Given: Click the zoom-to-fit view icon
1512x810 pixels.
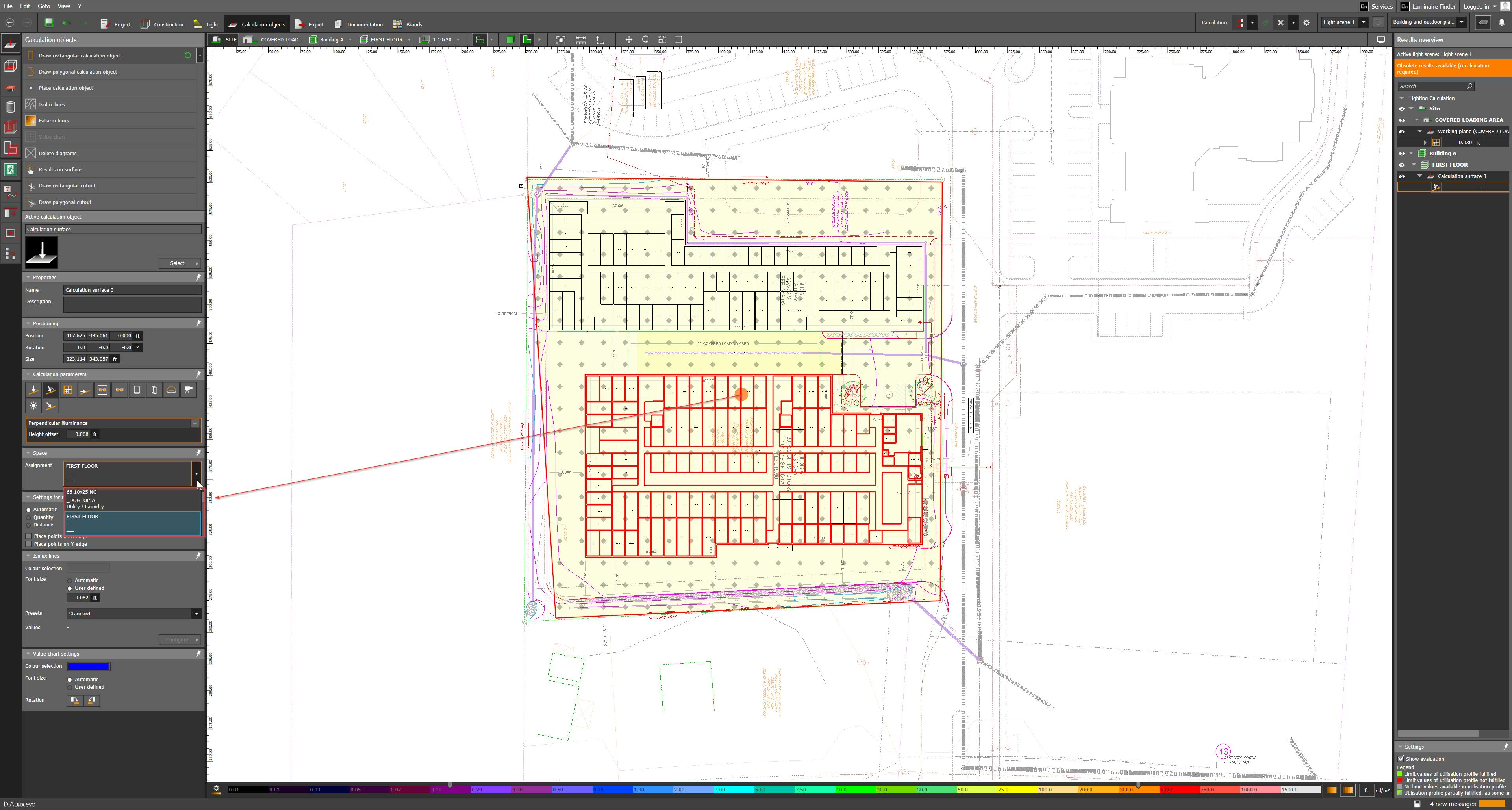Looking at the screenshot, I should tap(561, 39).
